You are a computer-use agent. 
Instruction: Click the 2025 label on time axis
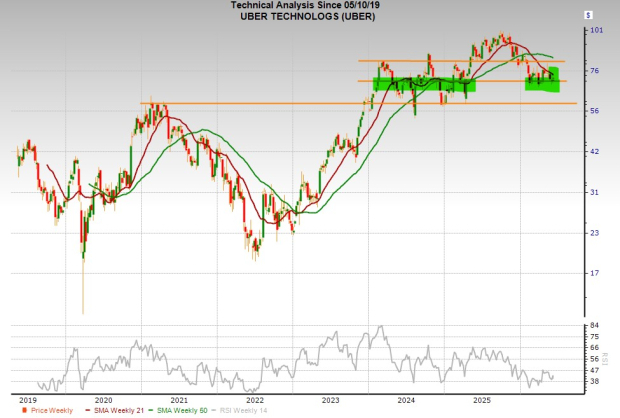click(x=482, y=400)
